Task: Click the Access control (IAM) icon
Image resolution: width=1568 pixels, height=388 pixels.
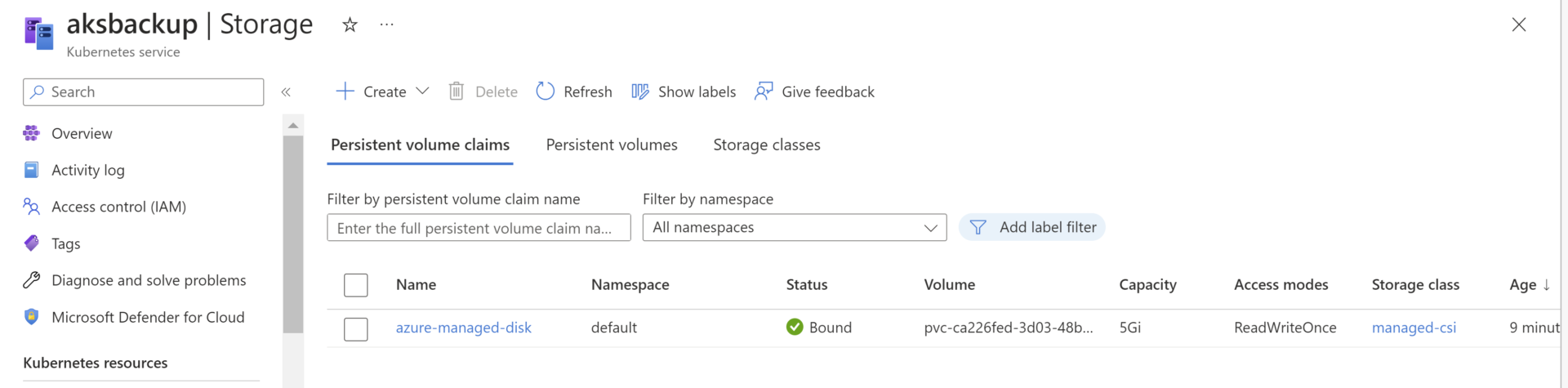Action: tap(31, 207)
